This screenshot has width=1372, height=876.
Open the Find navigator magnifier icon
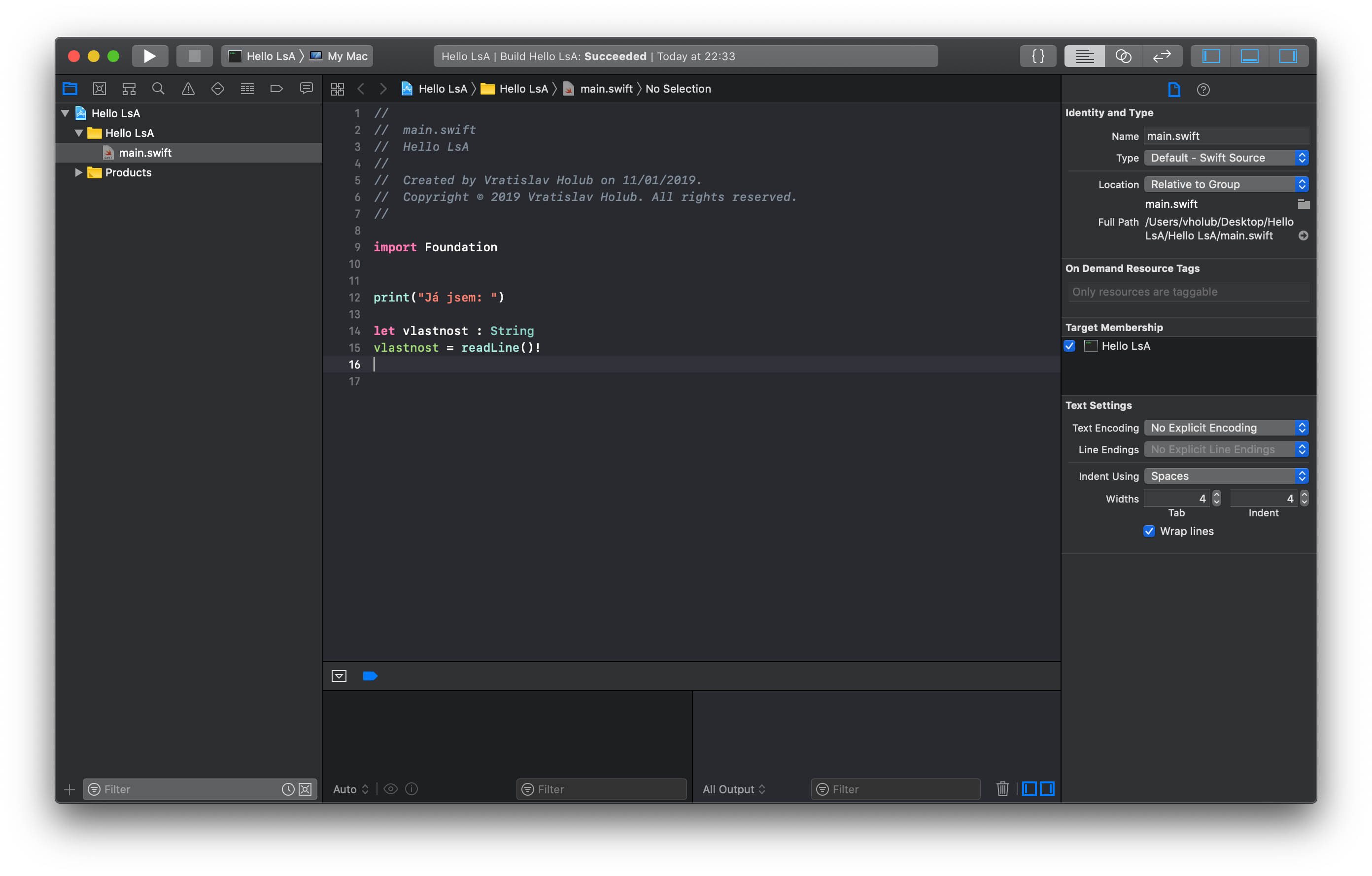(x=158, y=89)
